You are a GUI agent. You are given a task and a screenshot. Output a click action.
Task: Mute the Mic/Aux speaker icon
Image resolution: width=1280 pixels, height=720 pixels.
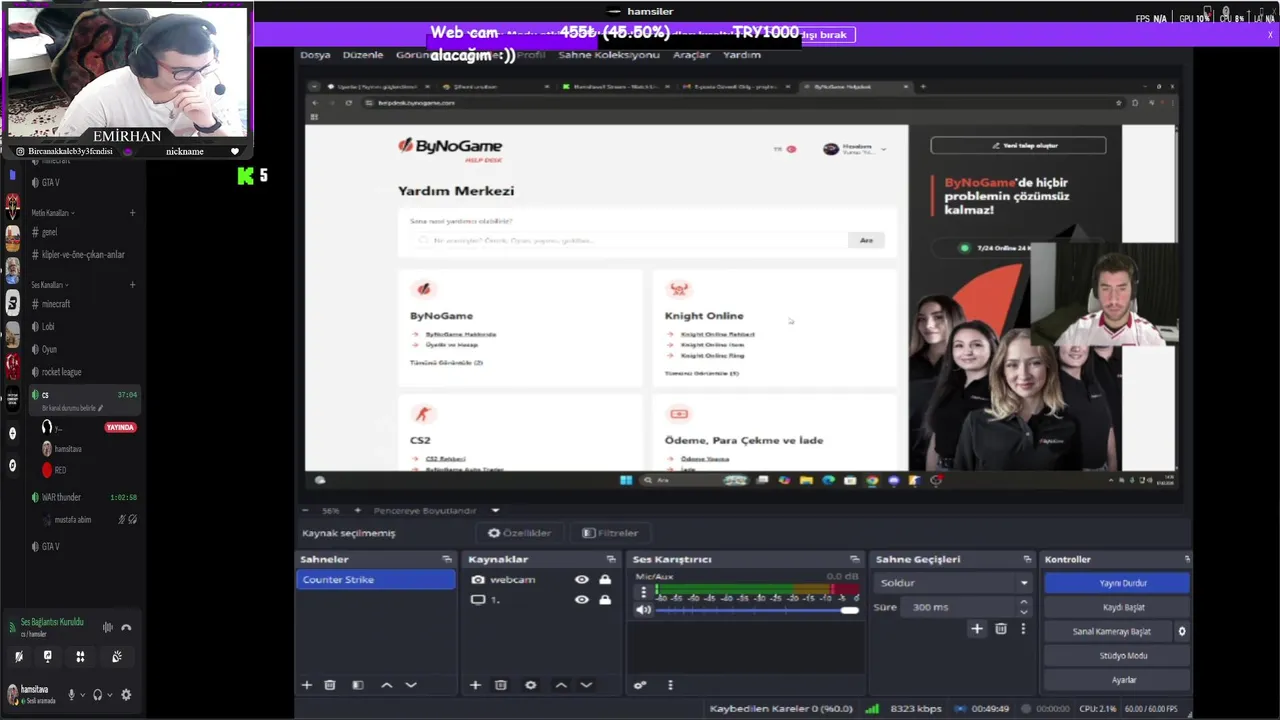[x=643, y=609]
